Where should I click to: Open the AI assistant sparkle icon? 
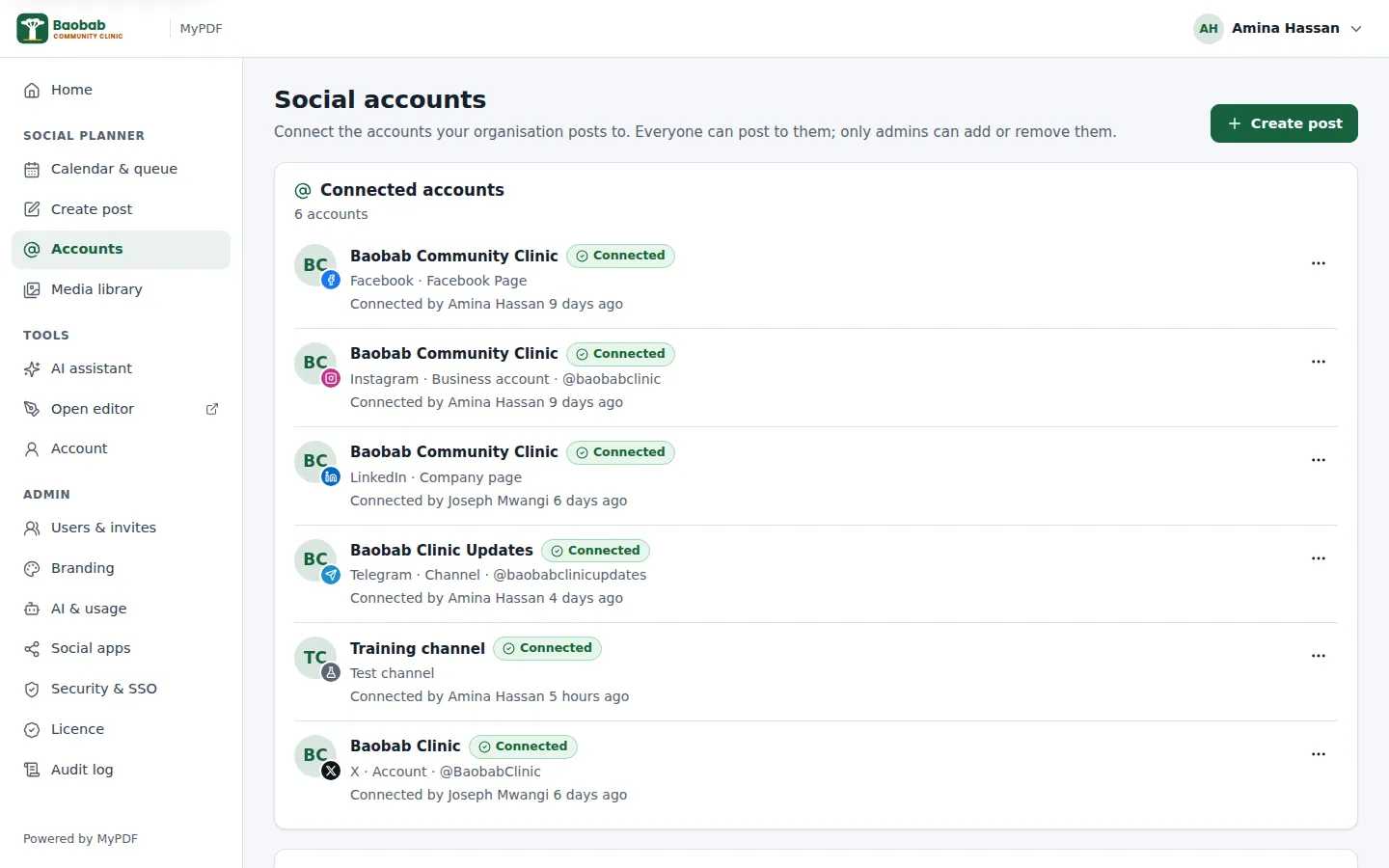pyautogui.click(x=32, y=368)
